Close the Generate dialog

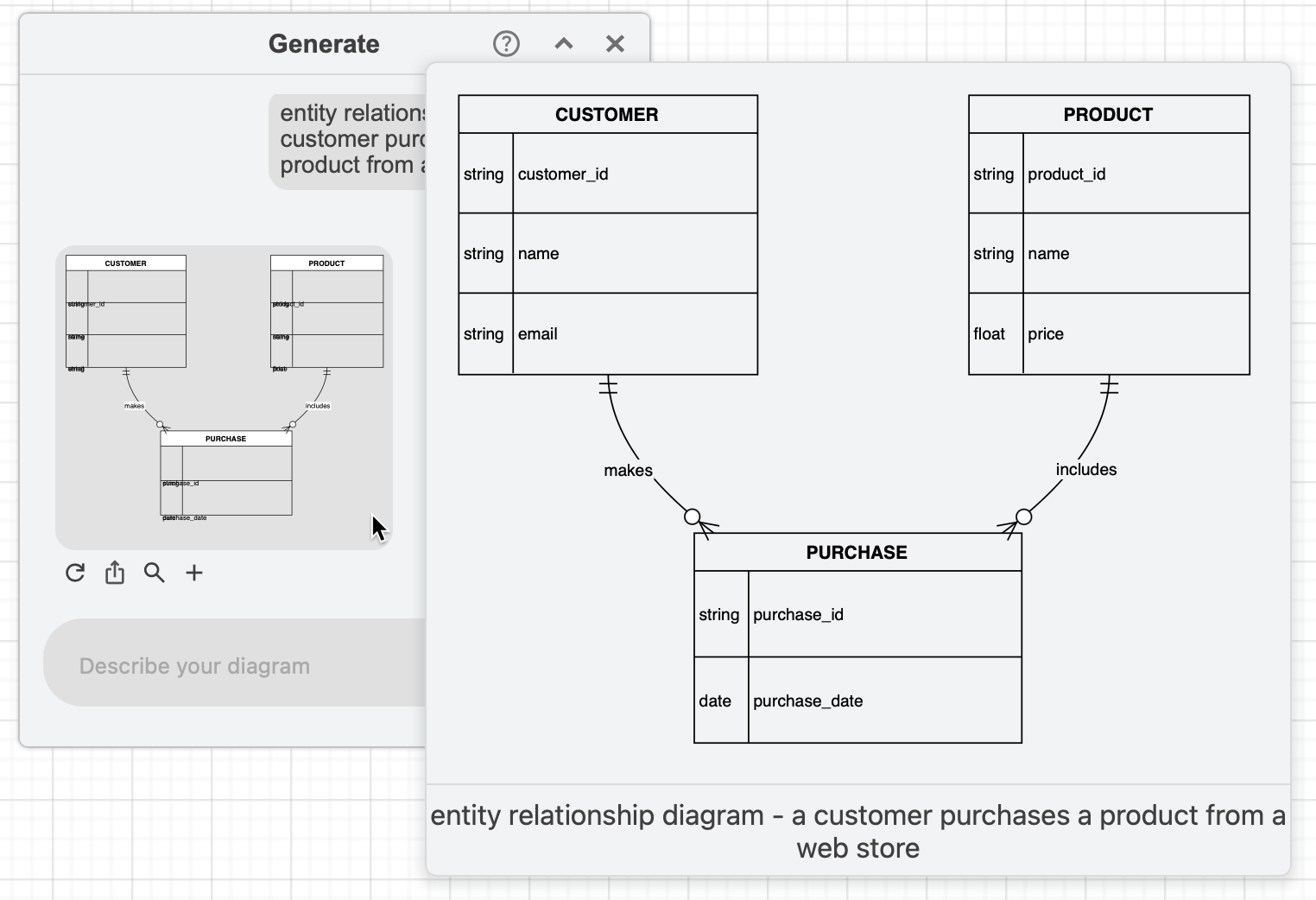coord(614,43)
